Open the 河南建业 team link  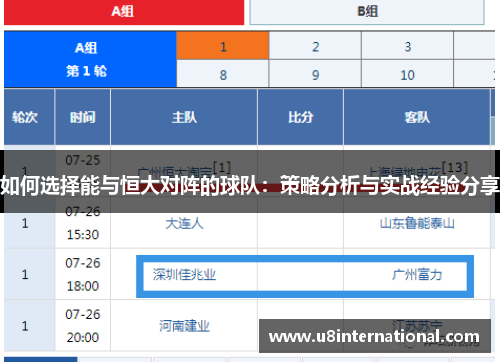(x=184, y=326)
